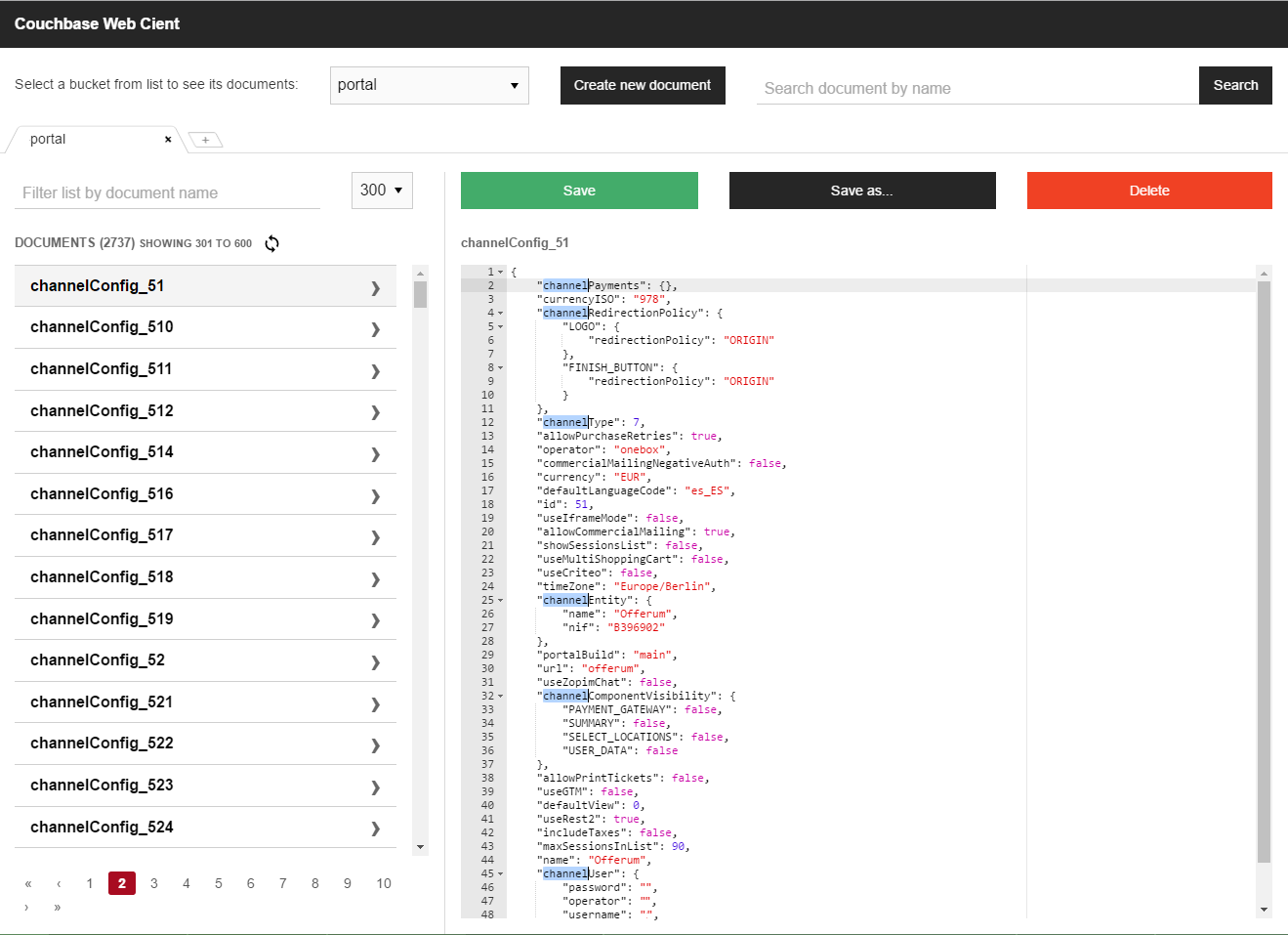This screenshot has height=935, width=1288.
Task: Select page 3 in pagination
Action: click(x=154, y=883)
